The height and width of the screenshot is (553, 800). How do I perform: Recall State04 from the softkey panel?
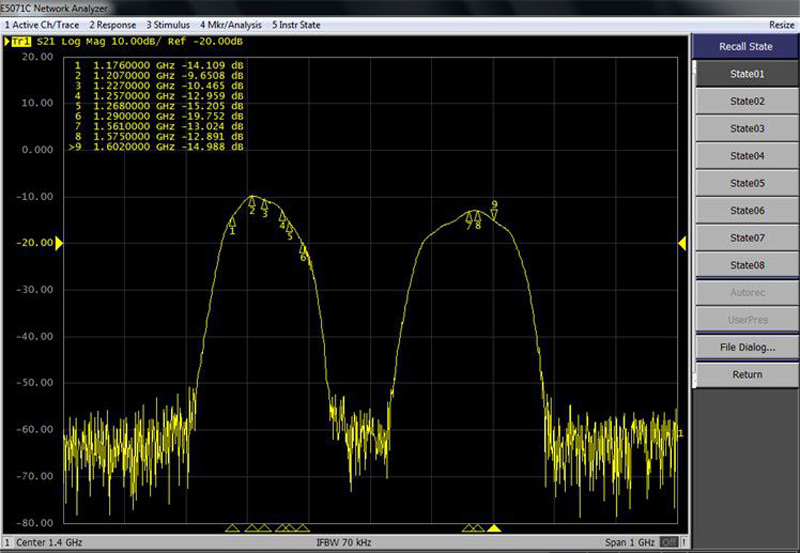coord(747,156)
